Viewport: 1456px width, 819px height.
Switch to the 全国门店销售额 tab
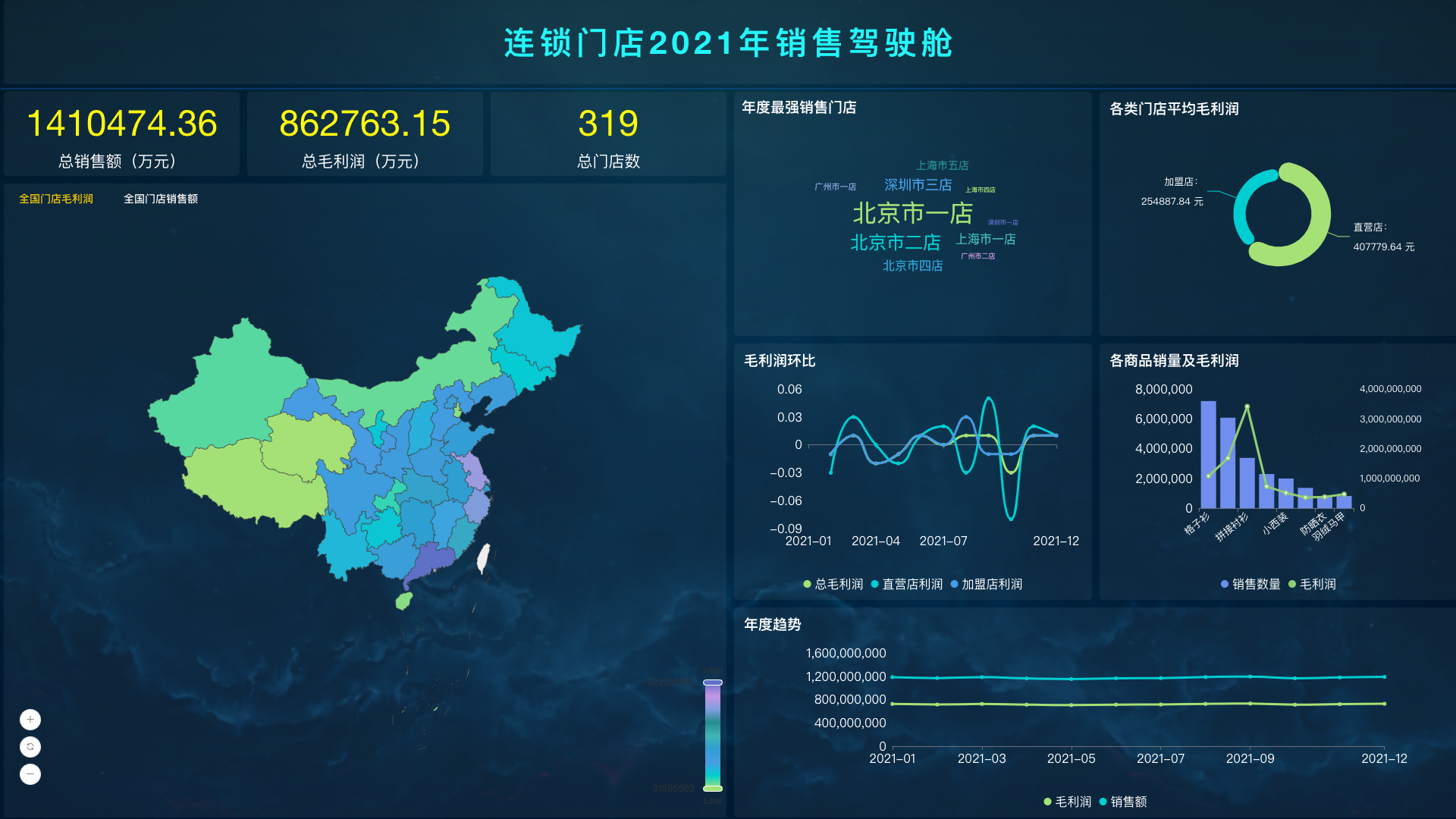[161, 199]
